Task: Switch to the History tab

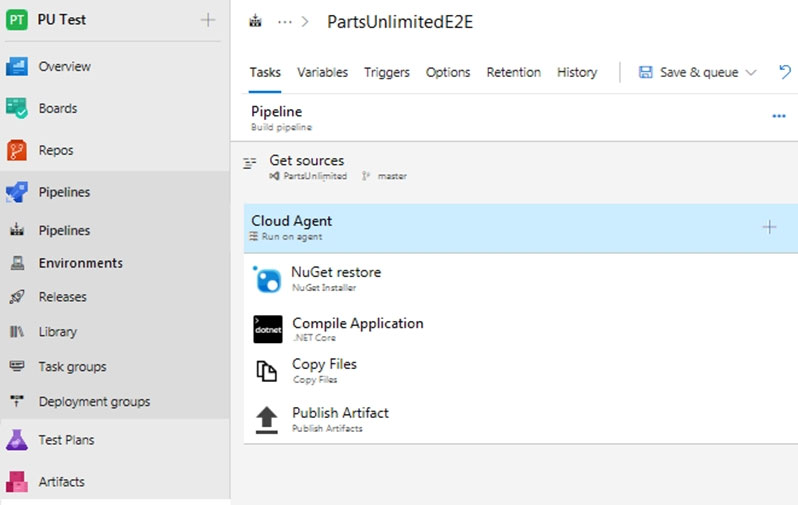Action: [577, 72]
